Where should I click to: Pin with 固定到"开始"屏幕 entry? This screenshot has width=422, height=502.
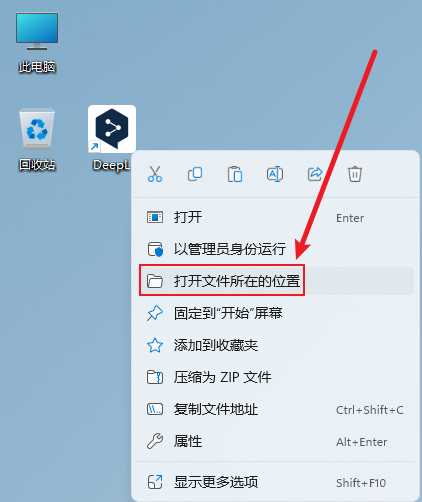pyautogui.click(x=275, y=313)
